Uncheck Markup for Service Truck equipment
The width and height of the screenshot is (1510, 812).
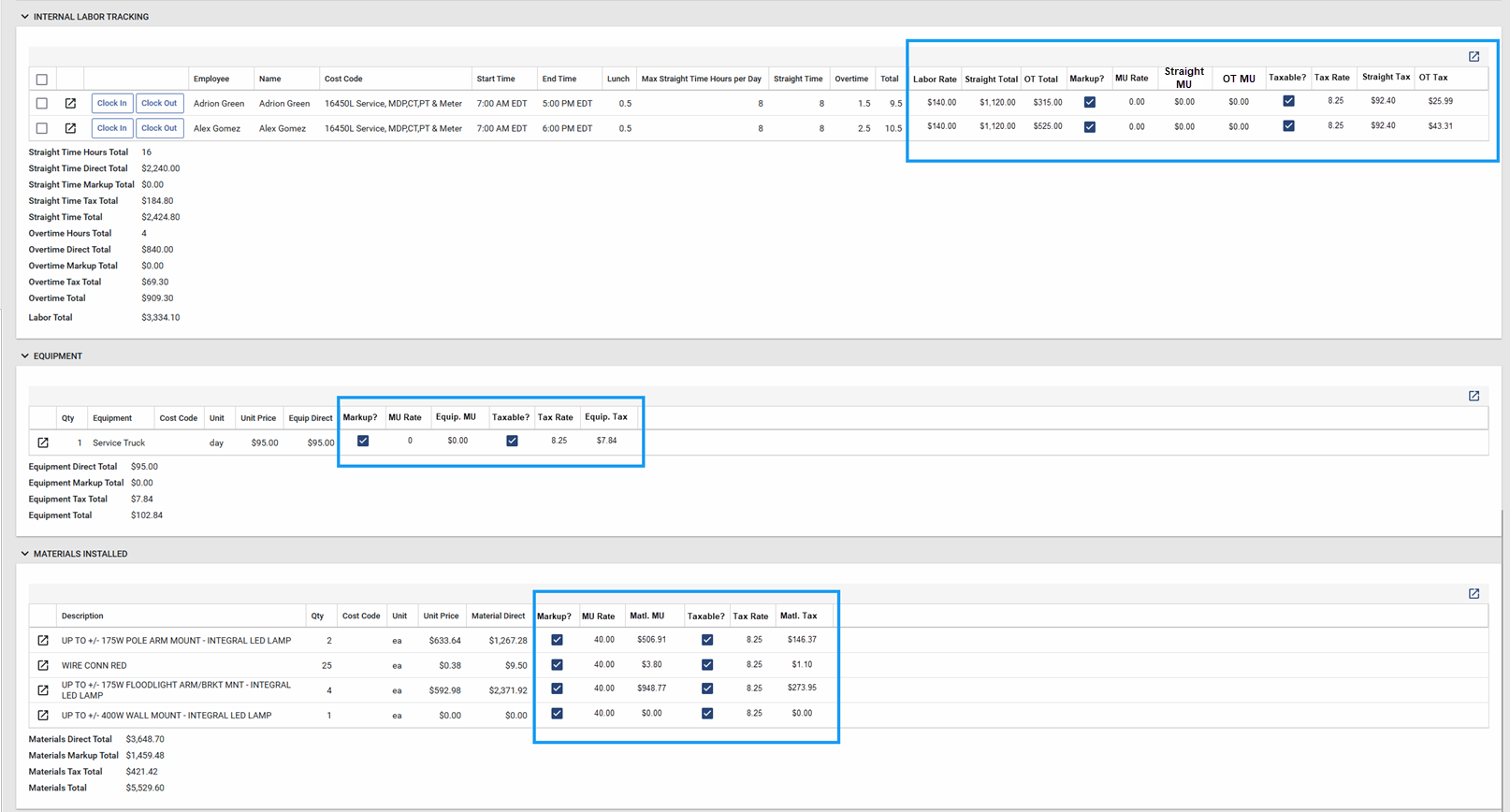click(363, 441)
